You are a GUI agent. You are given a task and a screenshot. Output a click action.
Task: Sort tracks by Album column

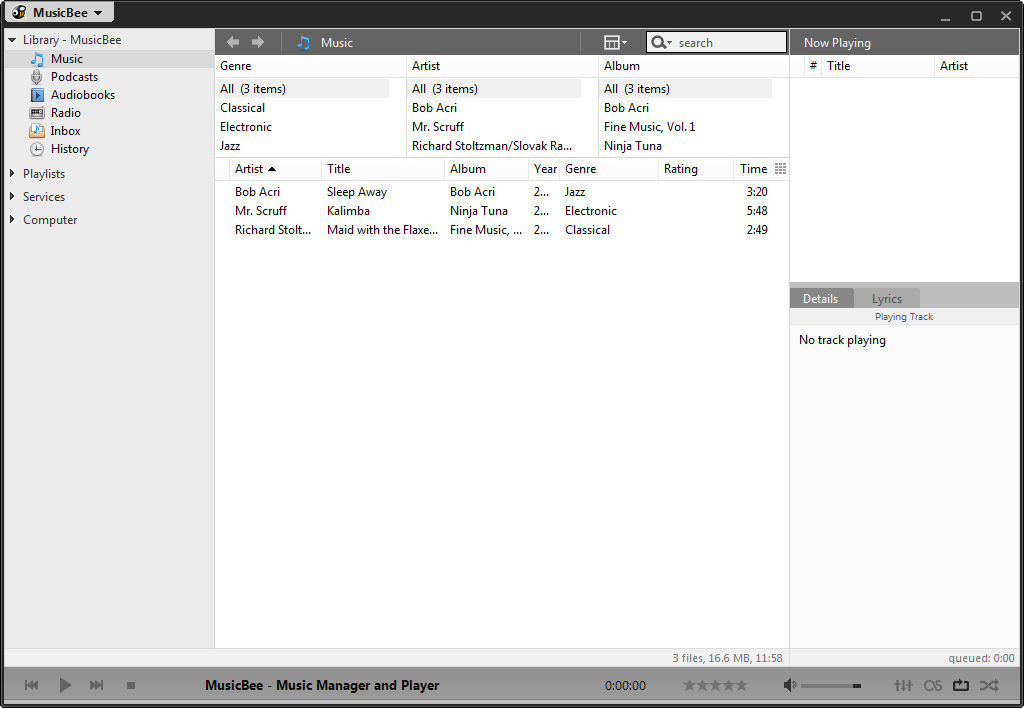click(486, 169)
